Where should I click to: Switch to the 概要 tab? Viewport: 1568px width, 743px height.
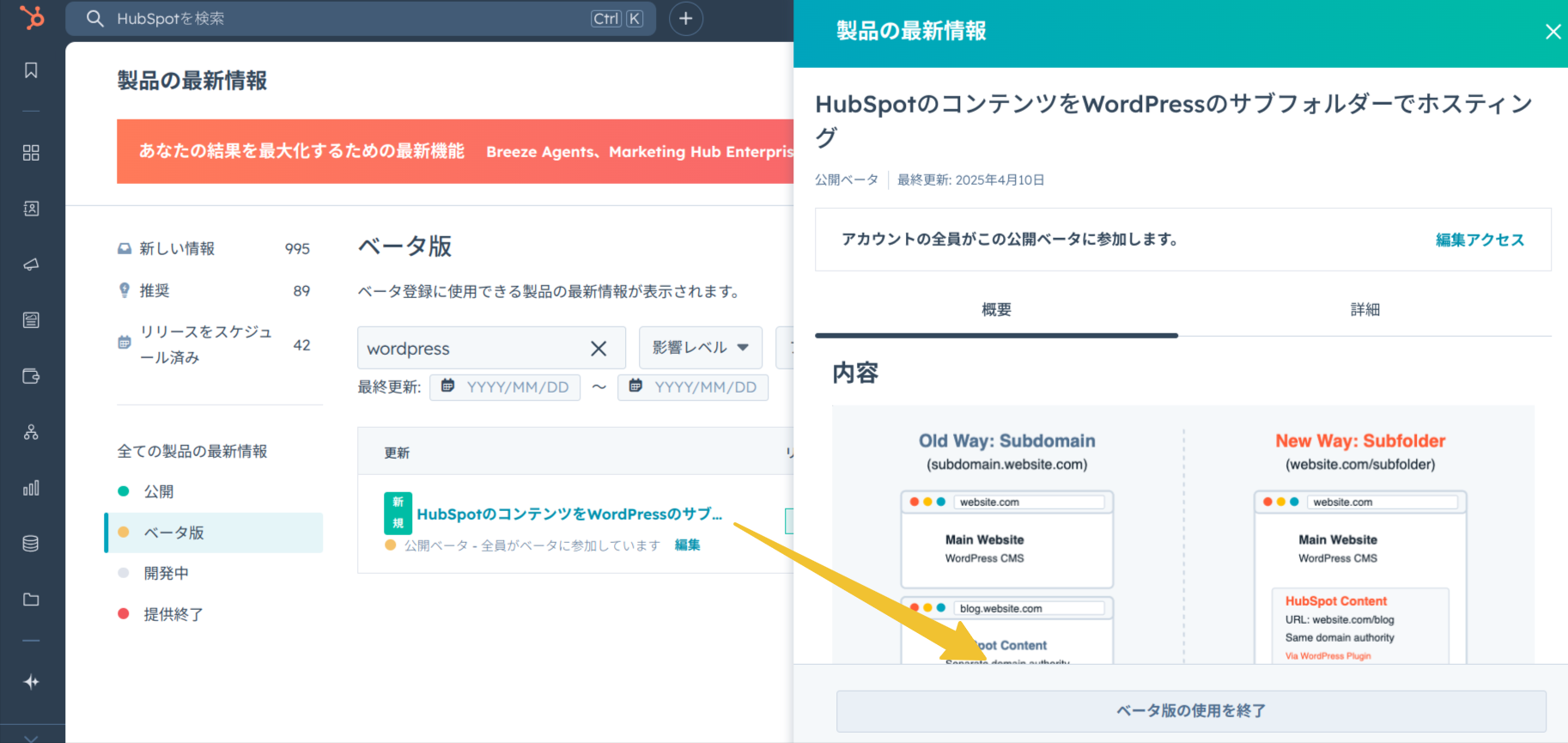tap(996, 310)
